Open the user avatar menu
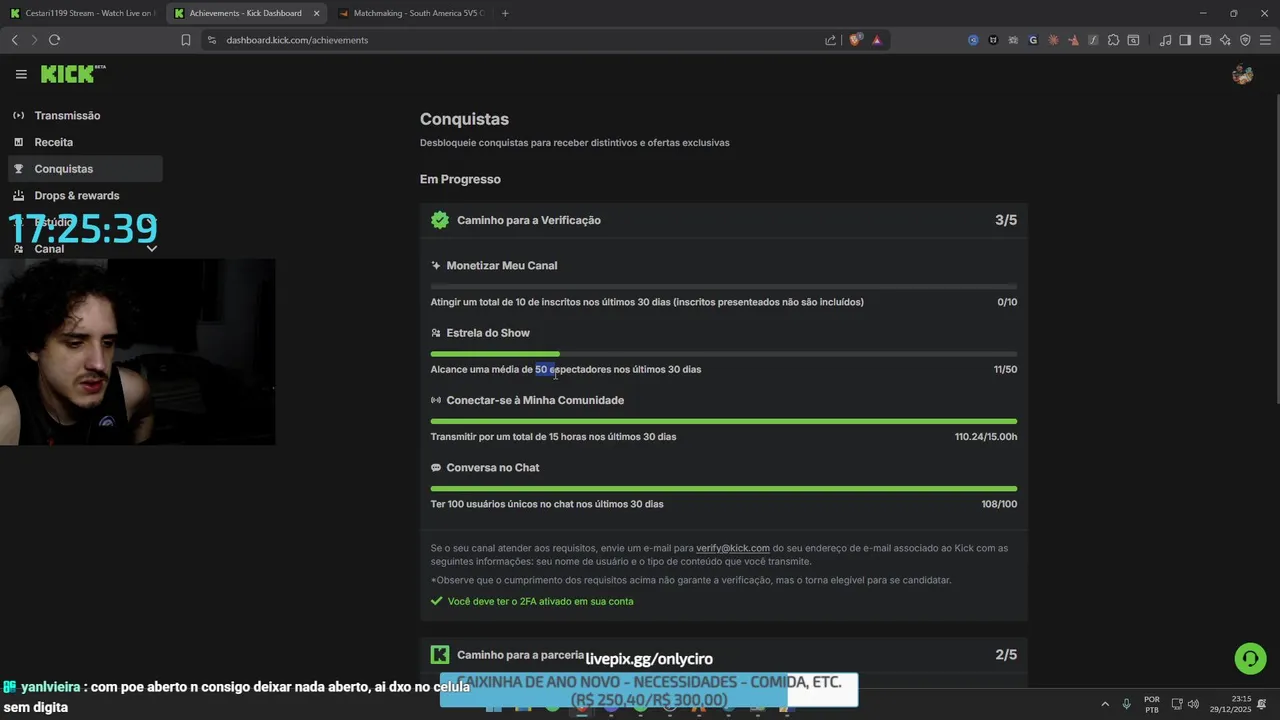Screen dimensions: 1280x720 click(x=1243, y=74)
